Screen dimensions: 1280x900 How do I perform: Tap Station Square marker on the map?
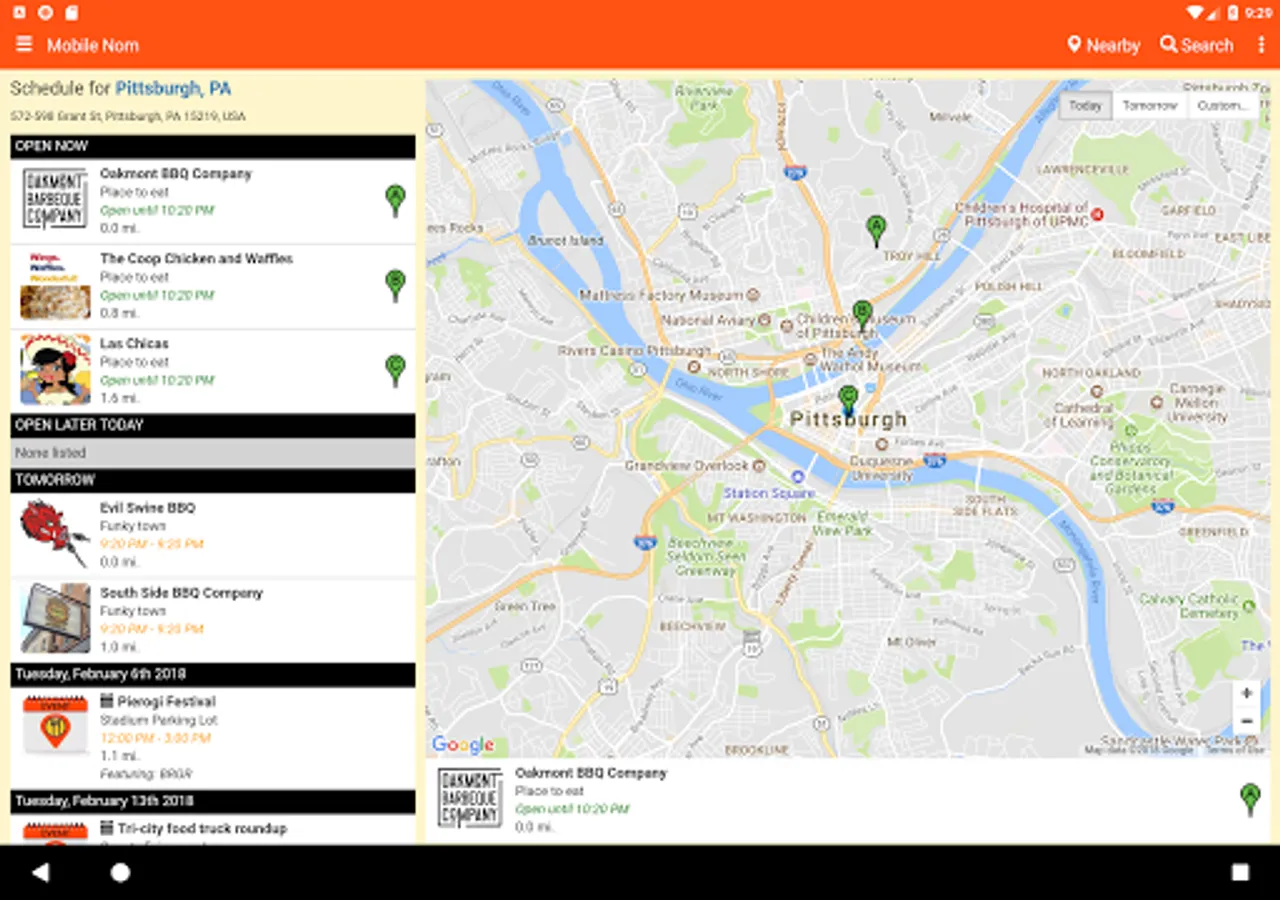point(797,476)
